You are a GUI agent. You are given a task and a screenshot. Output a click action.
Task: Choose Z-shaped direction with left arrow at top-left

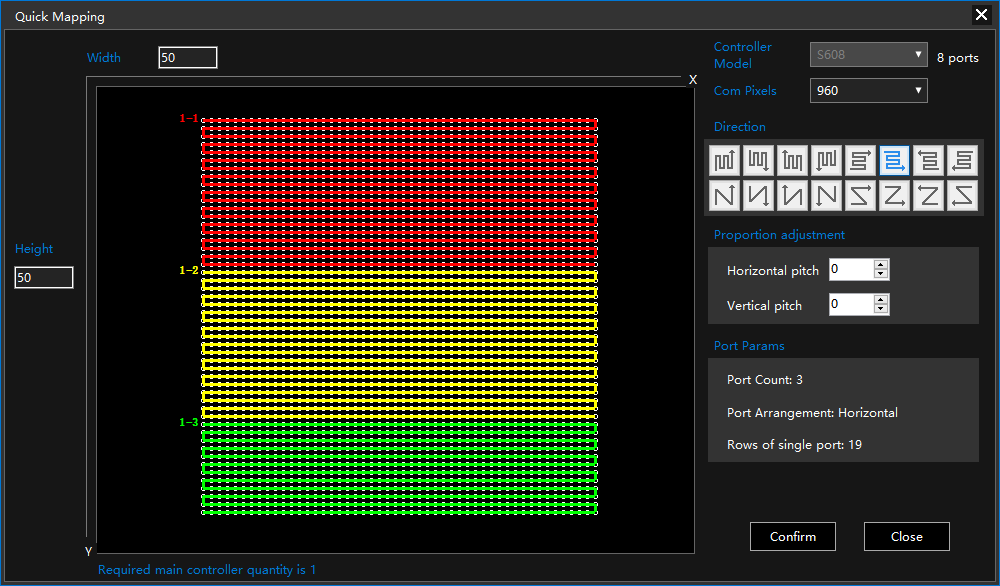click(x=929, y=195)
